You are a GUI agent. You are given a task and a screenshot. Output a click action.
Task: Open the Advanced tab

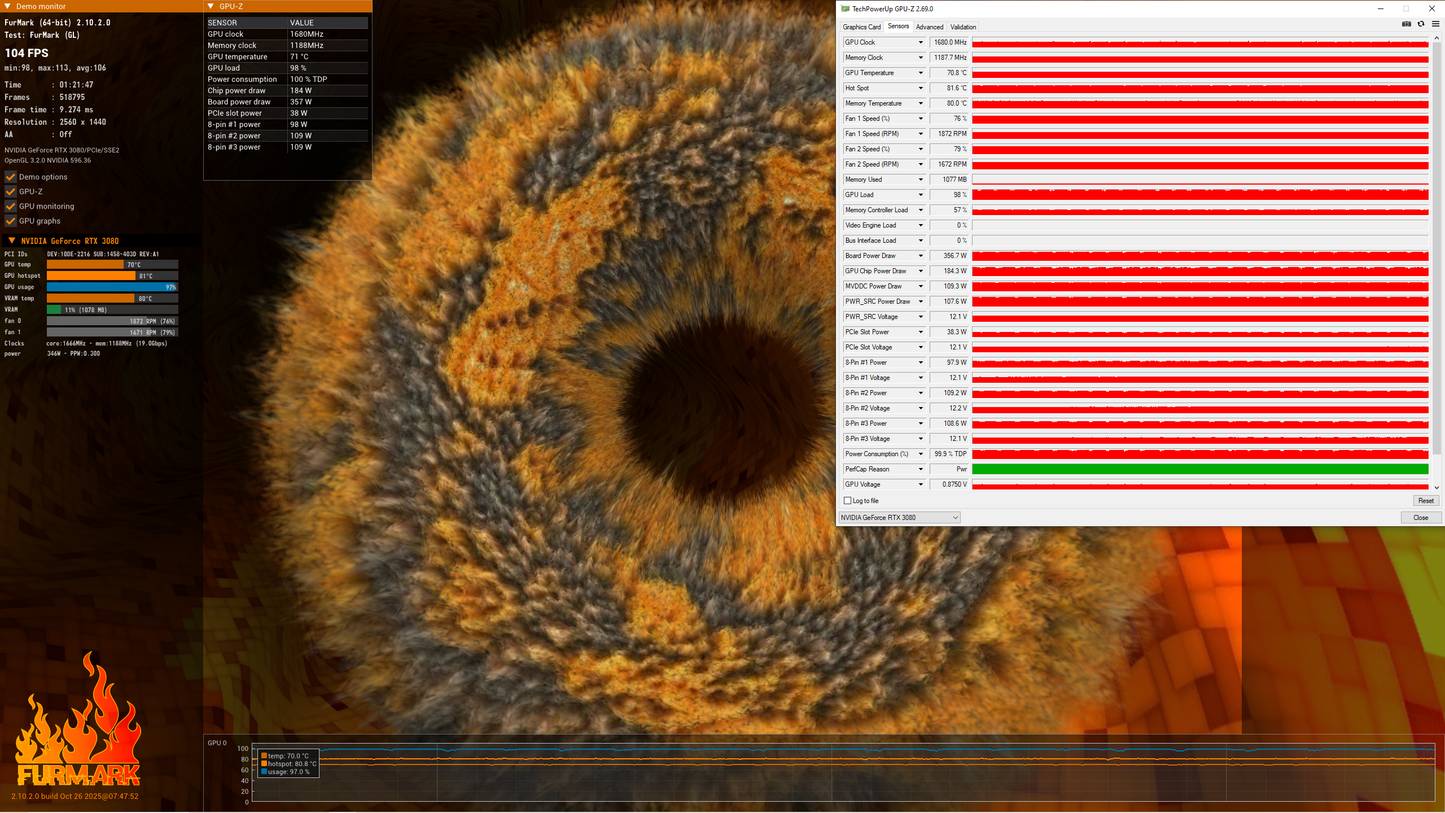(x=929, y=27)
